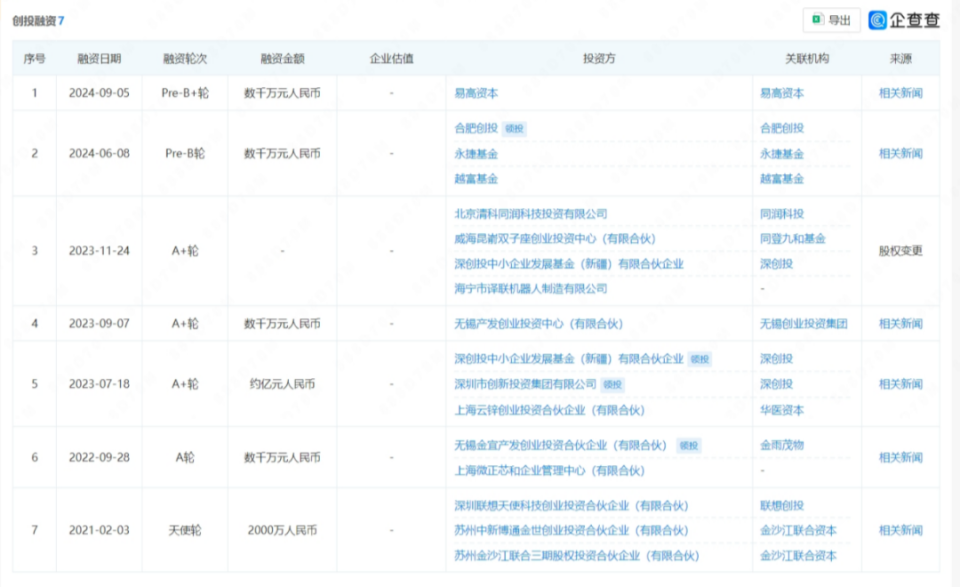Open investor 合肥创投 in the 投资方 column

(x=476, y=128)
